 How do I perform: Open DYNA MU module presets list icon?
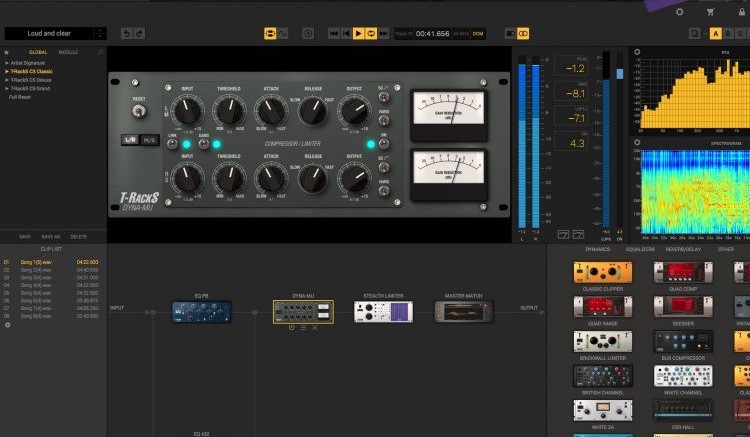pos(303,328)
